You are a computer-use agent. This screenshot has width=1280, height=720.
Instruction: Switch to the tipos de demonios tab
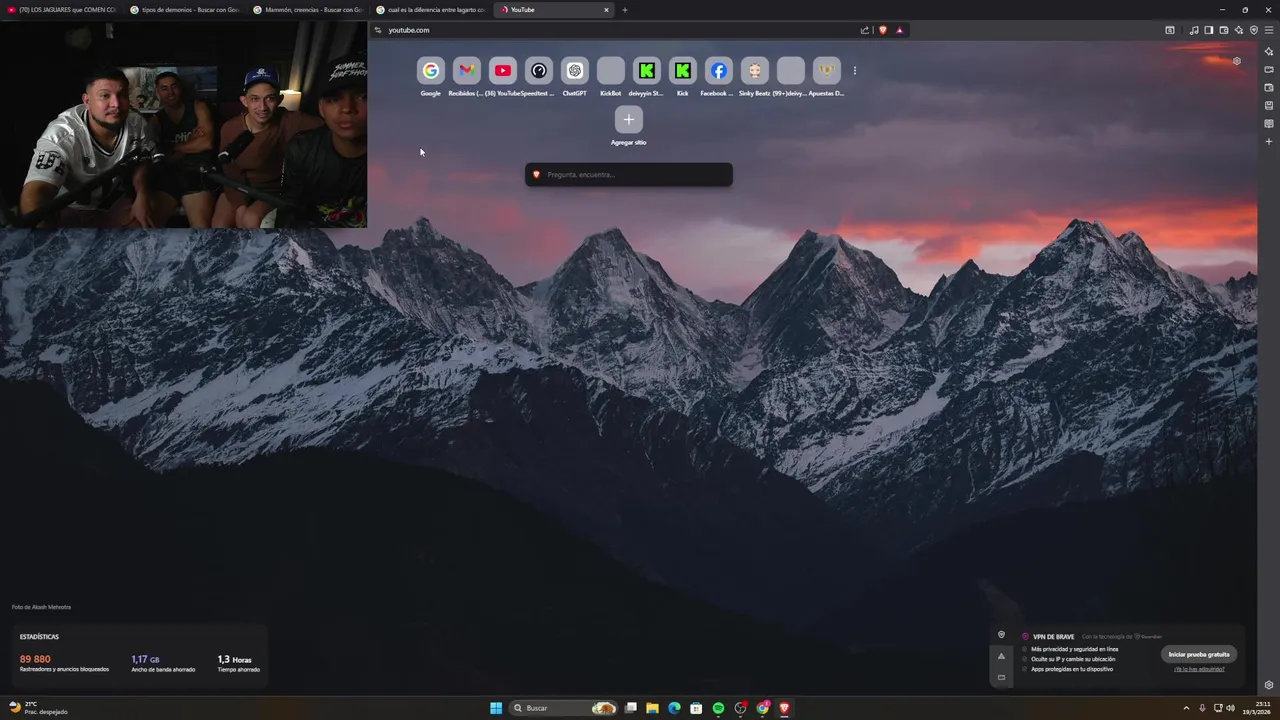coord(184,10)
